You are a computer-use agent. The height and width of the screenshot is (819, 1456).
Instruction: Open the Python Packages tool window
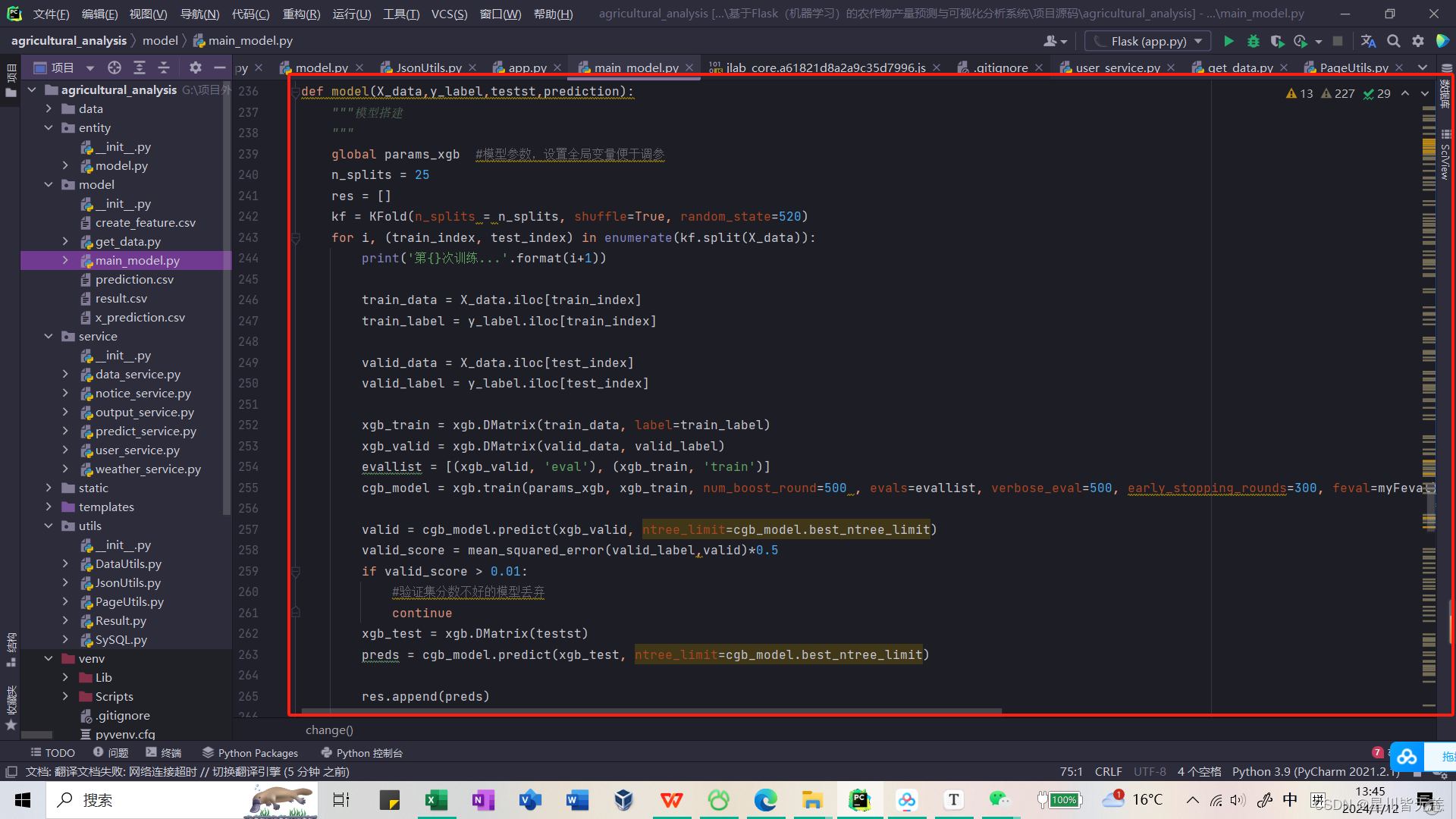pos(250,752)
